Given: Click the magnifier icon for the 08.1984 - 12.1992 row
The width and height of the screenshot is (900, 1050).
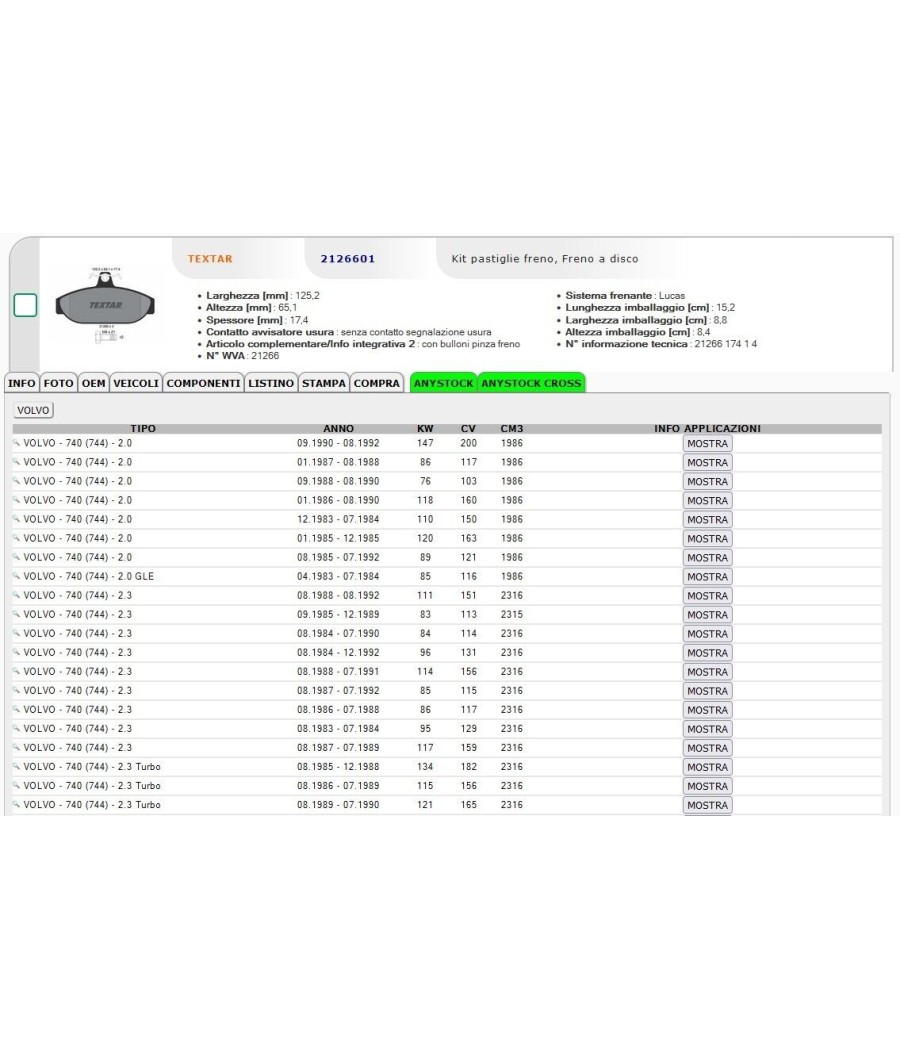Looking at the screenshot, I should click(x=16, y=652).
